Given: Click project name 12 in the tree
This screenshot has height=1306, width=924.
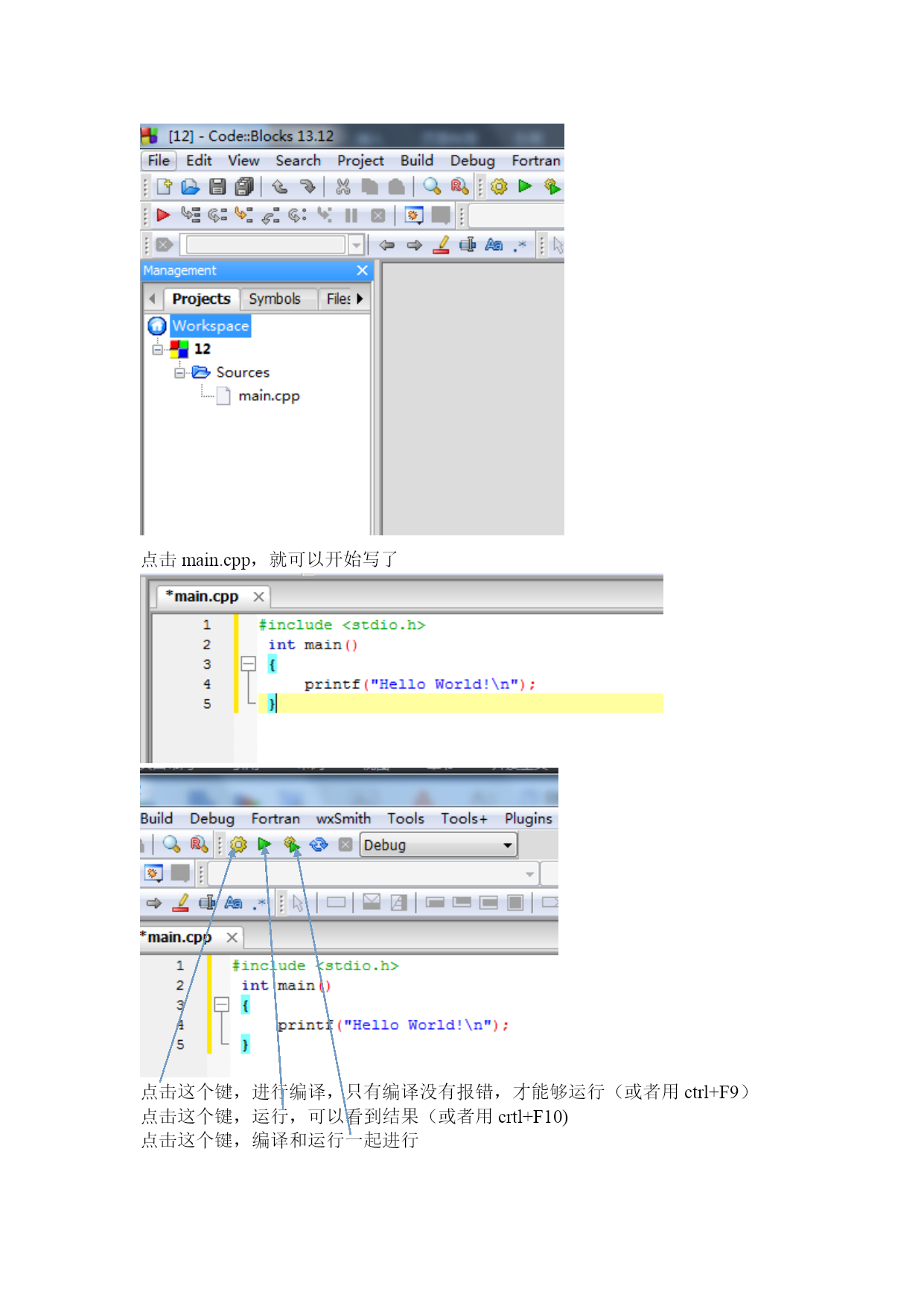Looking at the screenshot, I should pyautogui.click(x=203, y=348).
